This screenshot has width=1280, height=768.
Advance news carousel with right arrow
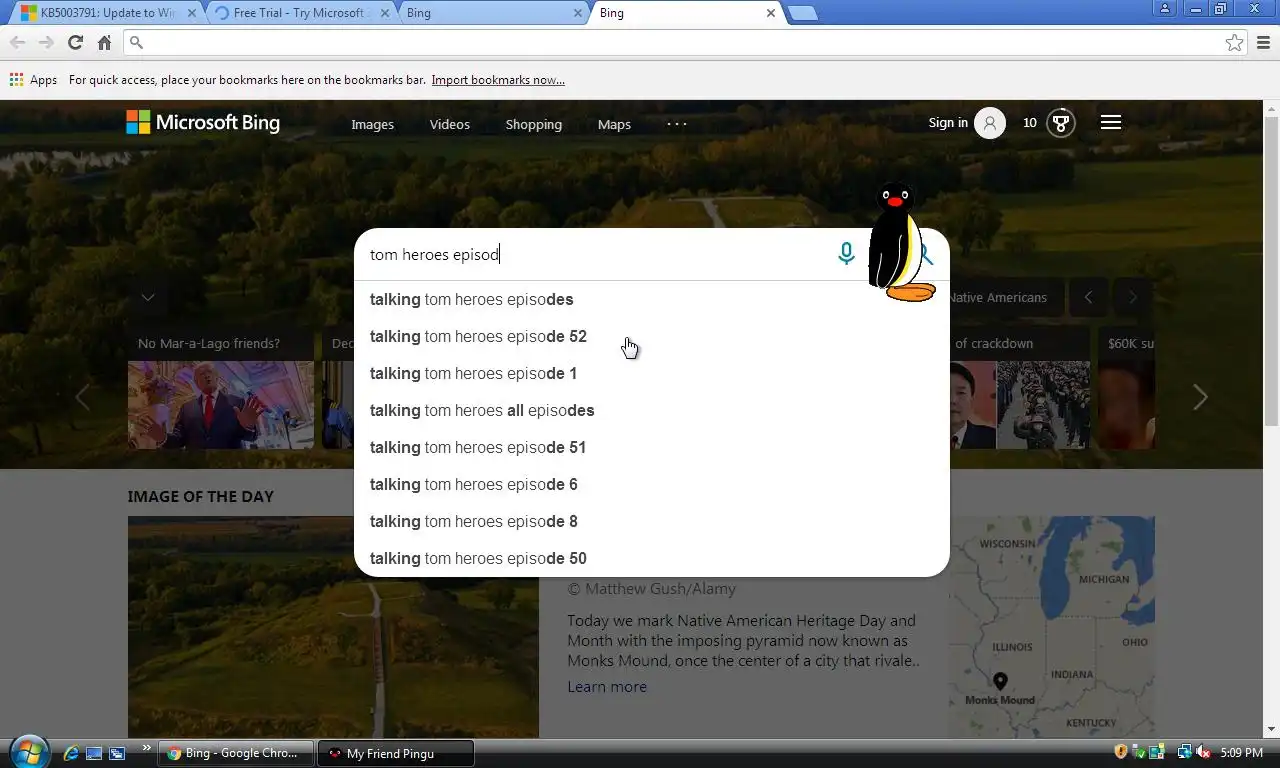coord(1200,397)
